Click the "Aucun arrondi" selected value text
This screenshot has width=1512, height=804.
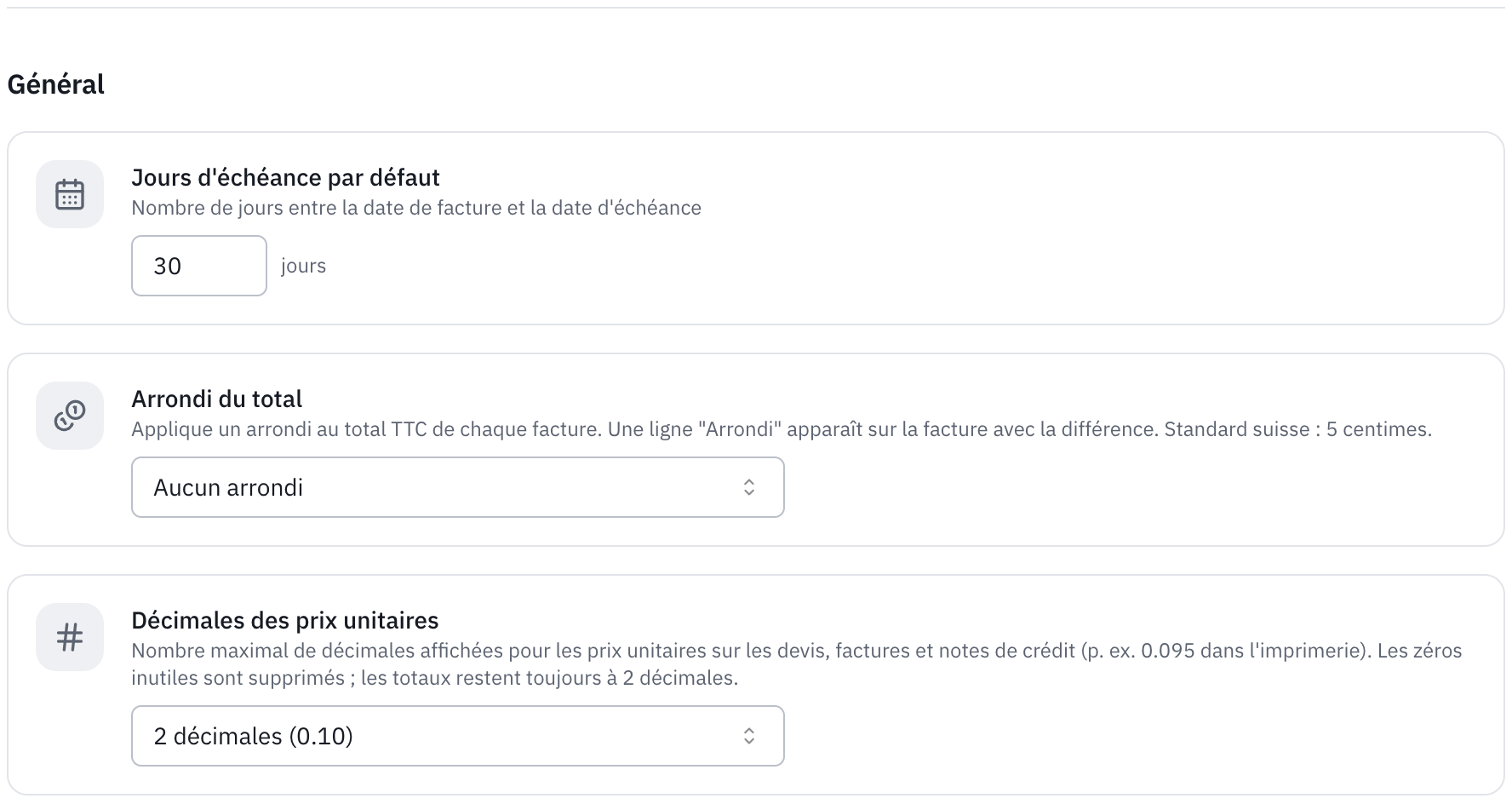pos(228,487)
